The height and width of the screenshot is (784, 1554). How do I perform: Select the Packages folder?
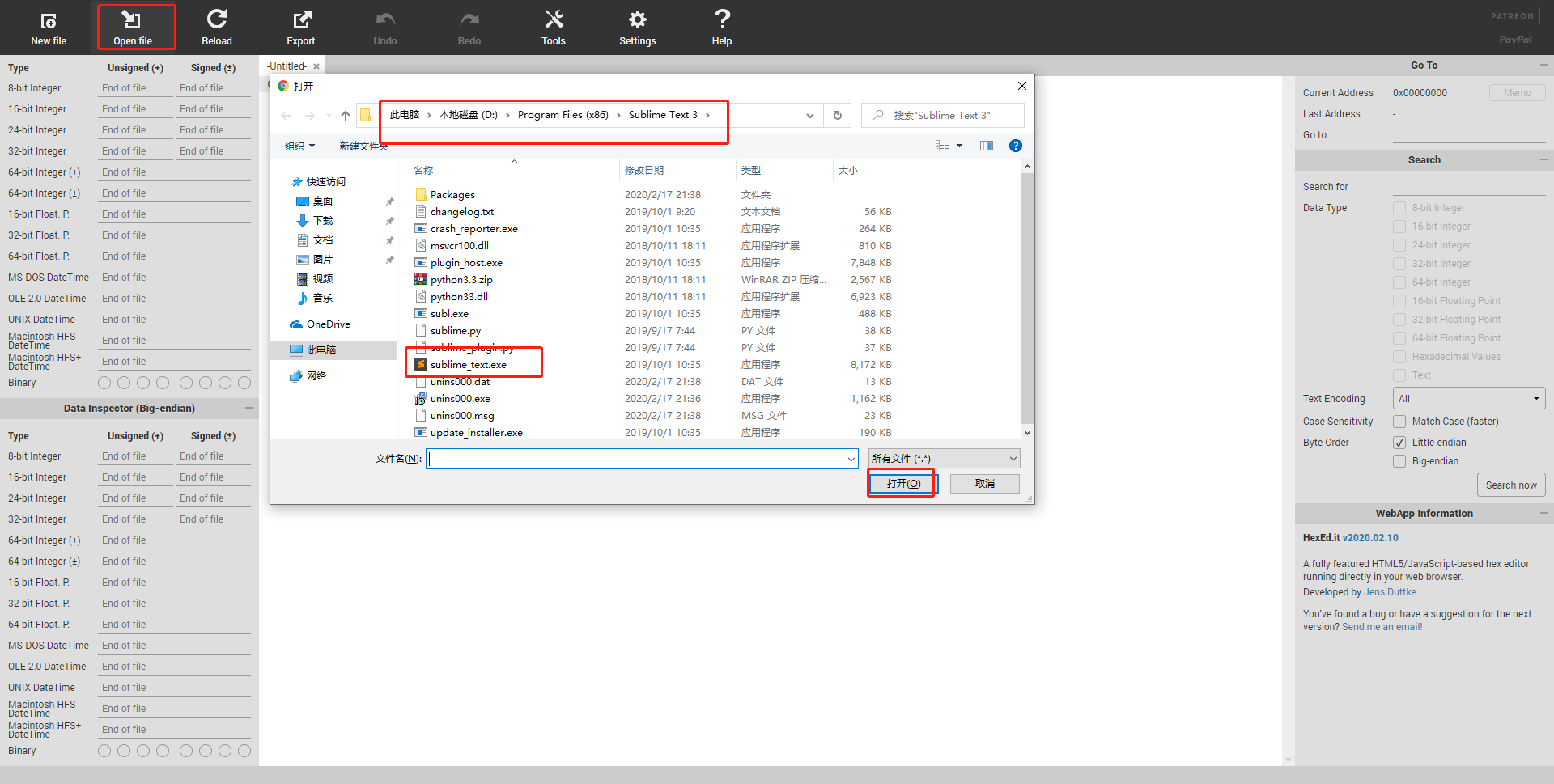pos(452,195)
